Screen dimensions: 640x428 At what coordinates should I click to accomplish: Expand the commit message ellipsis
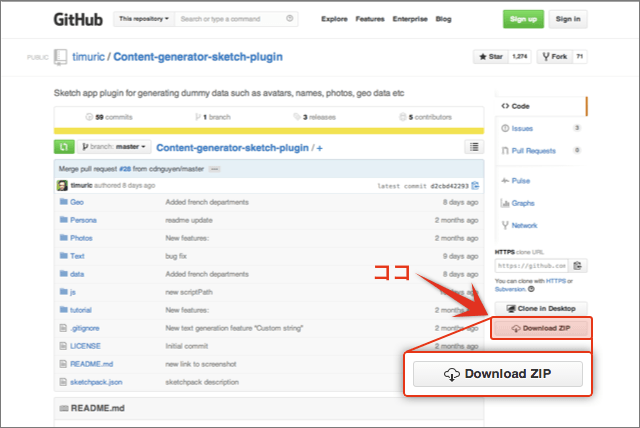pos(215,169)
